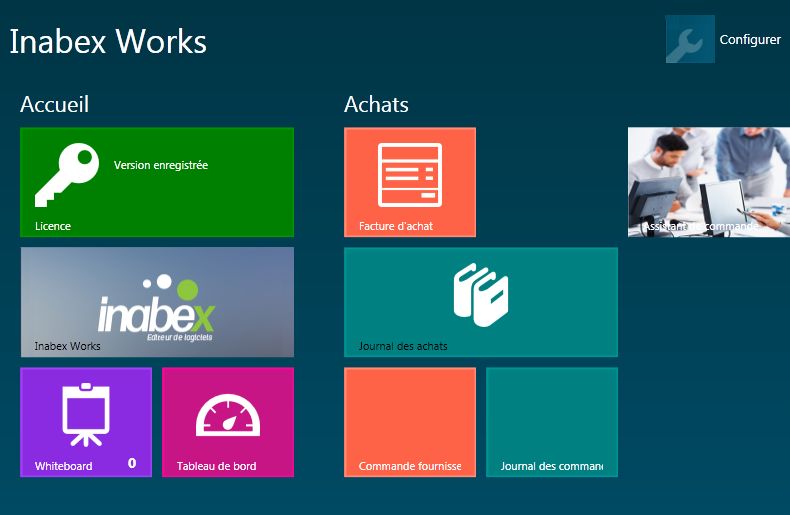Open the teal Journal des commandes tile

(x=552, y=422)
